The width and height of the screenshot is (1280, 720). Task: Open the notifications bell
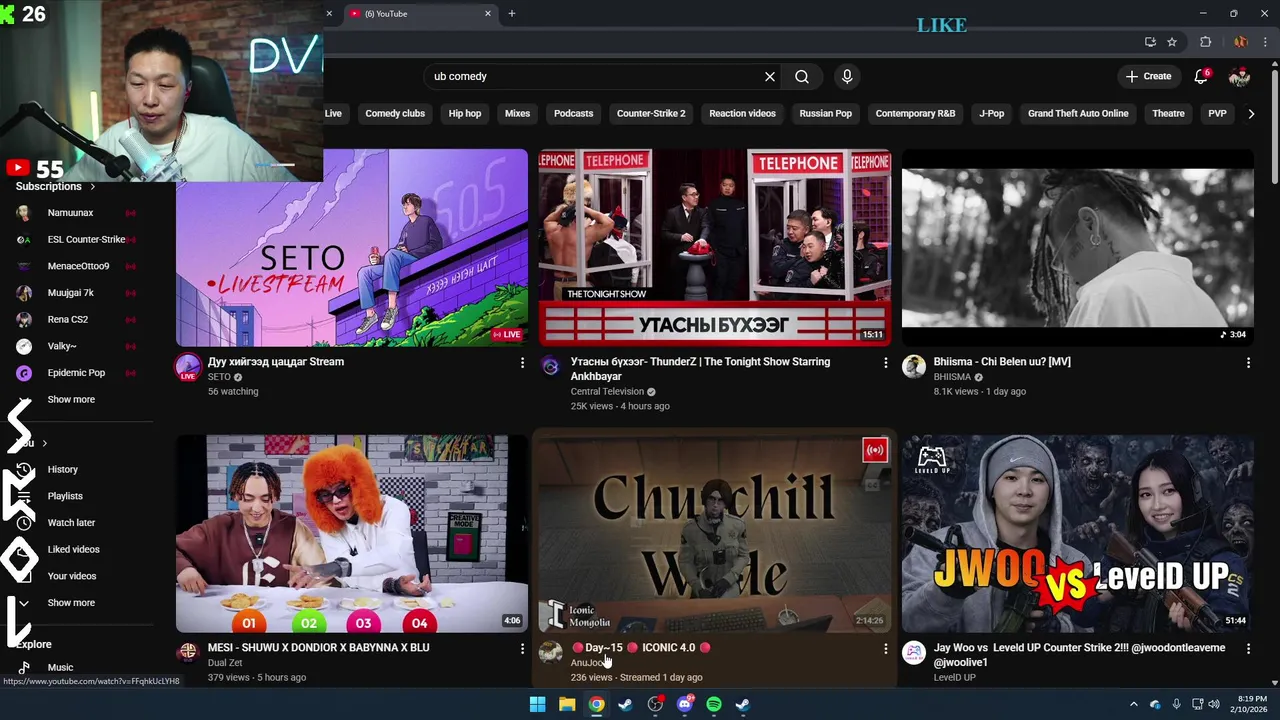[x=1201, y=76]
